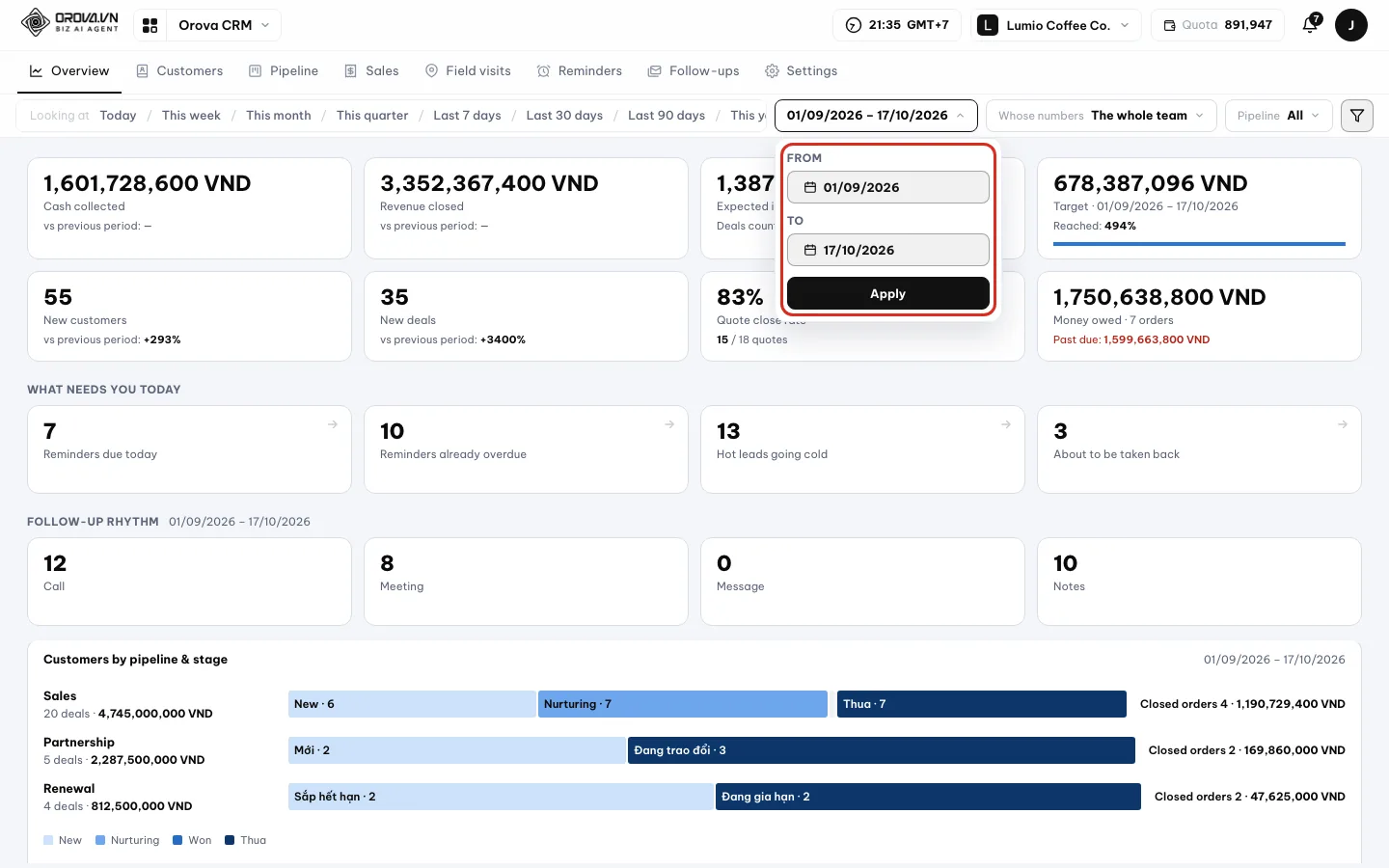This screenshot has height=868, width=1389.
Task: Click the filter funnel icon
Action: pyautogui.click(x=1357, y=116)
